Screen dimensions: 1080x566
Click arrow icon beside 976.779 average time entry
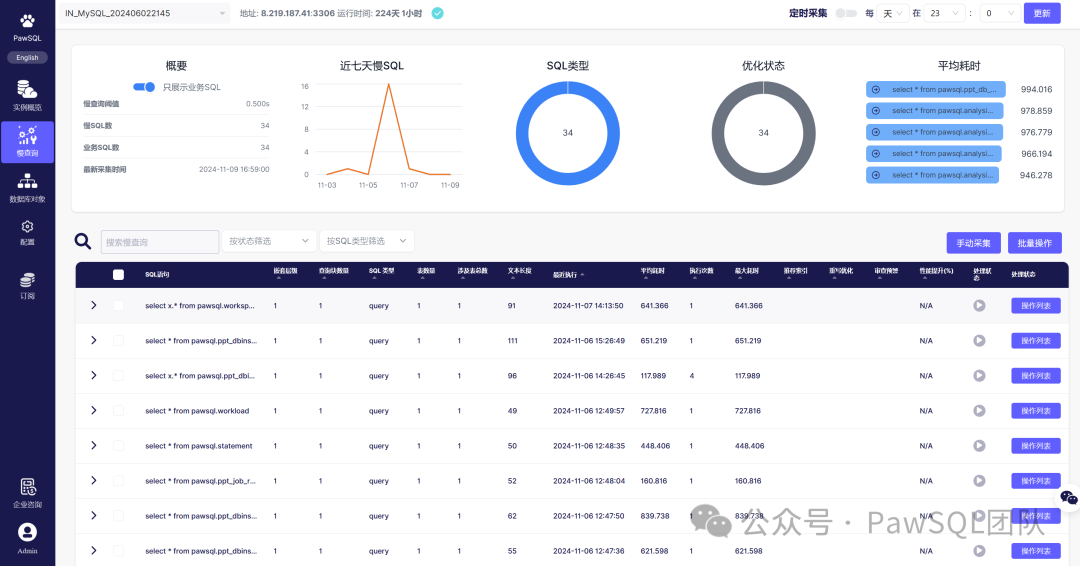coord(876,132)
